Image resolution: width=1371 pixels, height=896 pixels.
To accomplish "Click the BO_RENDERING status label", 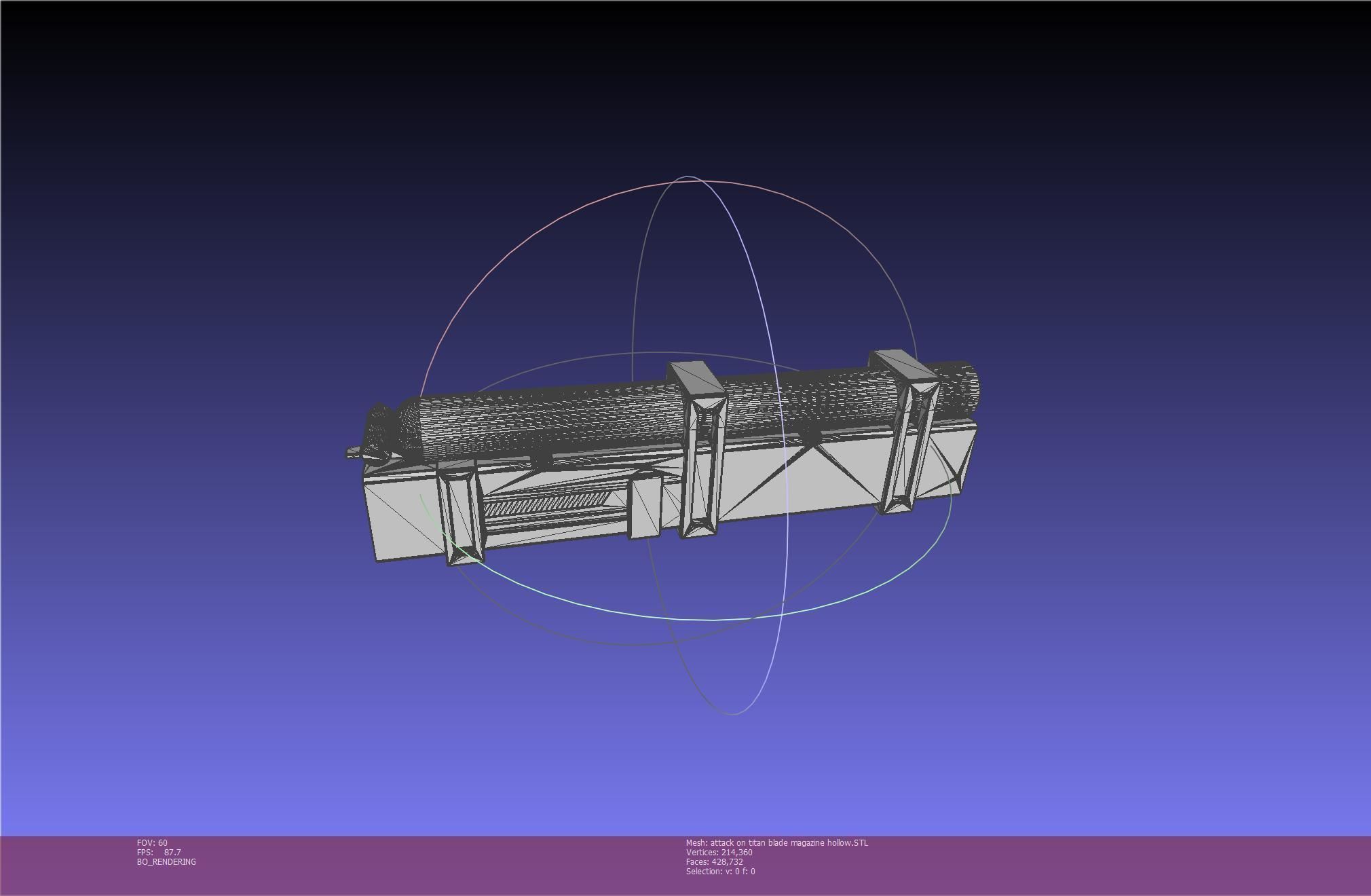I will tap(166, 861).
